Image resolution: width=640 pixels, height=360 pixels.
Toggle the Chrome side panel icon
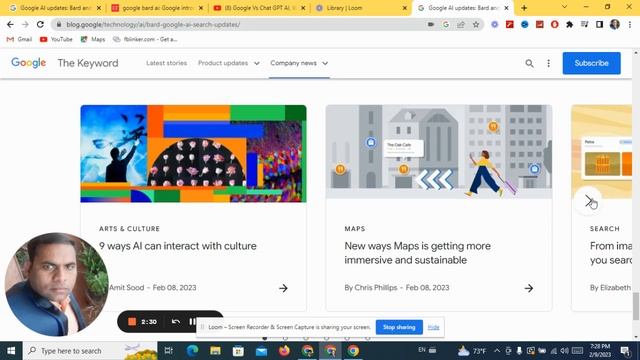tap(599, 24)
